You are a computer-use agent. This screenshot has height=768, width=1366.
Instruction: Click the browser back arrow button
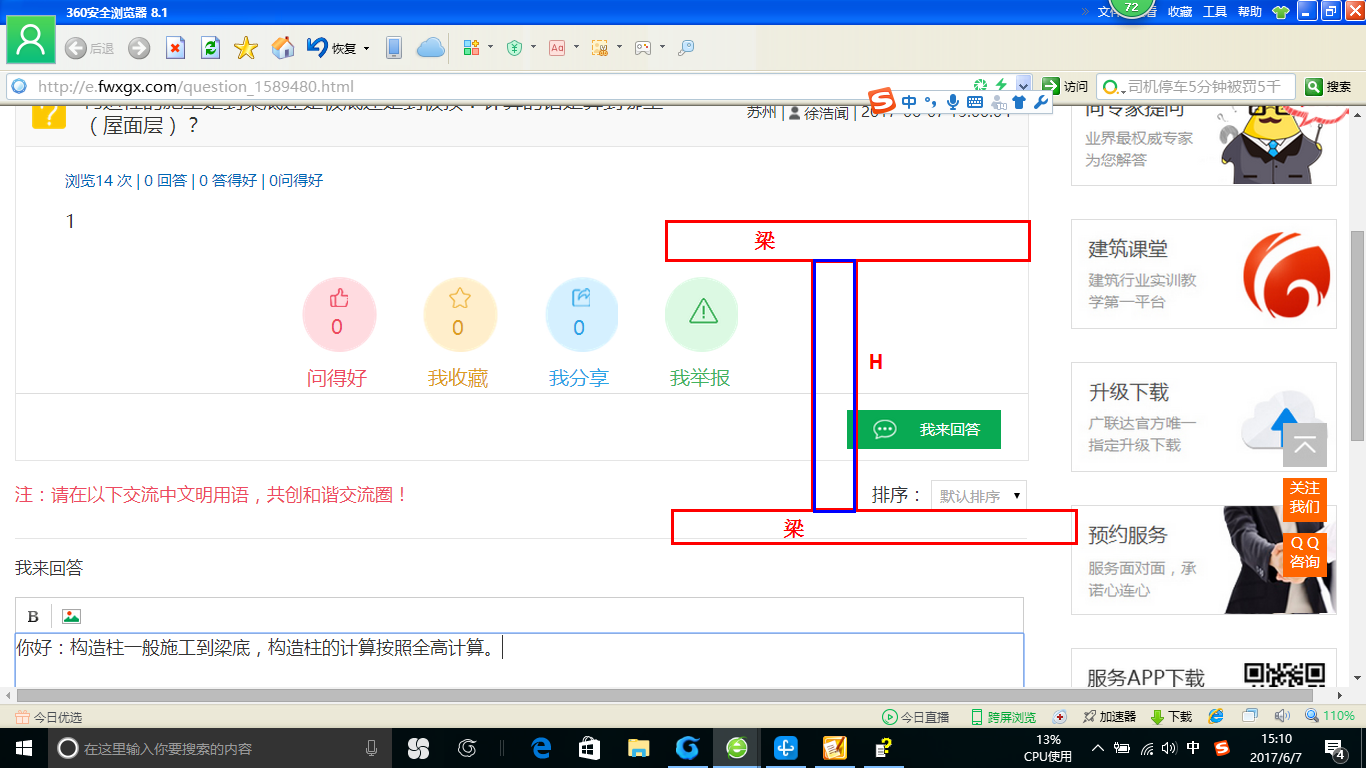click(x=75, y=48)
